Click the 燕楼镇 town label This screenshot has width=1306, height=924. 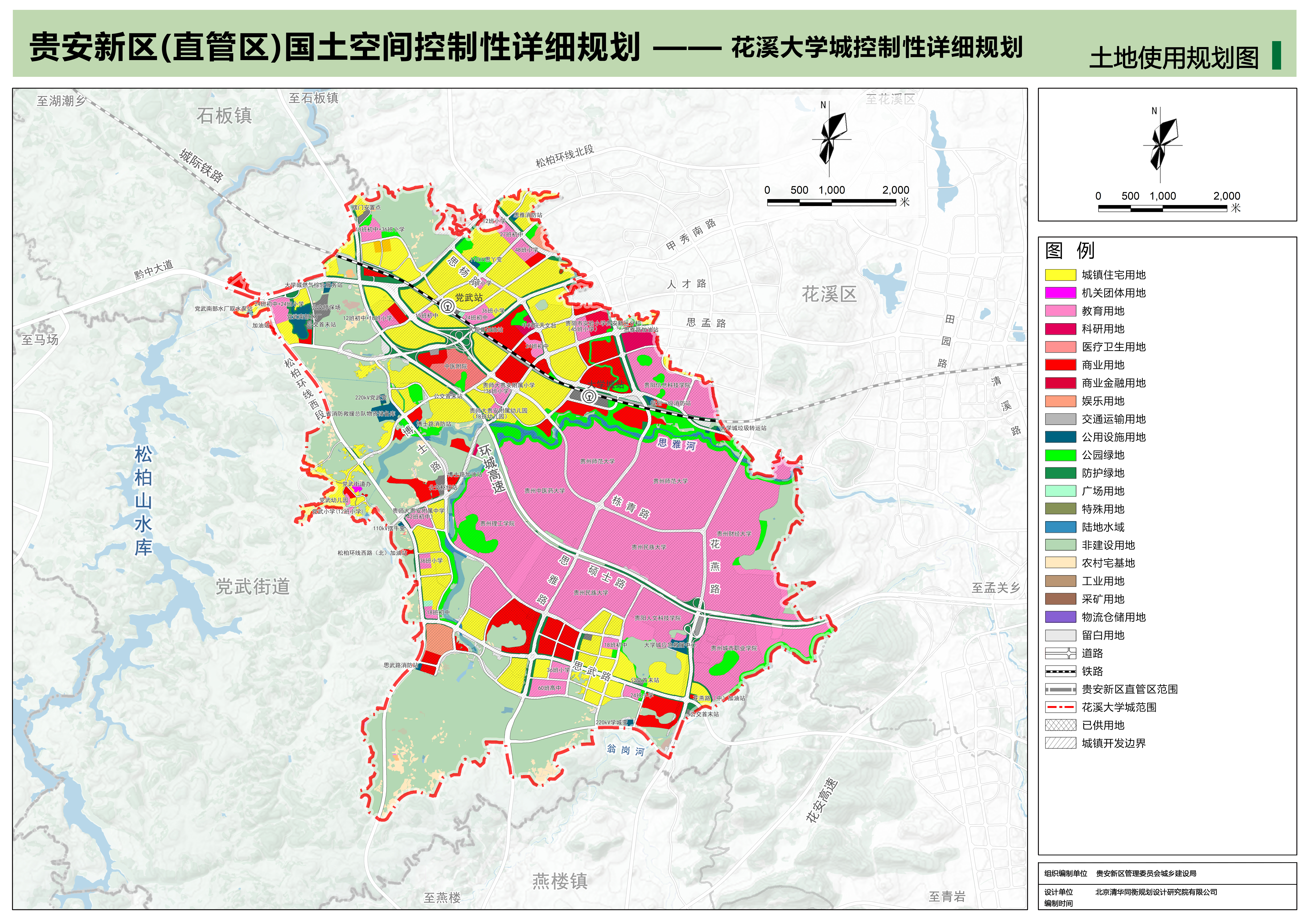coord(560,881)
